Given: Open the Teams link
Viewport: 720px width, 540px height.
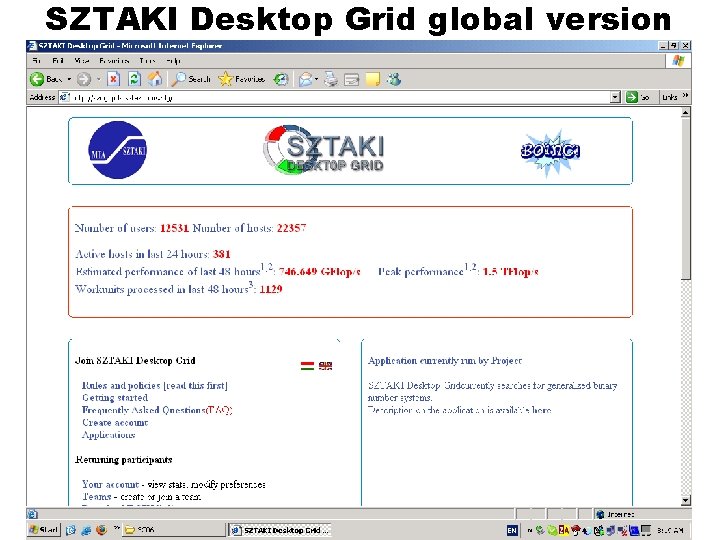Looking at the screenshot, I should [96, 497].
